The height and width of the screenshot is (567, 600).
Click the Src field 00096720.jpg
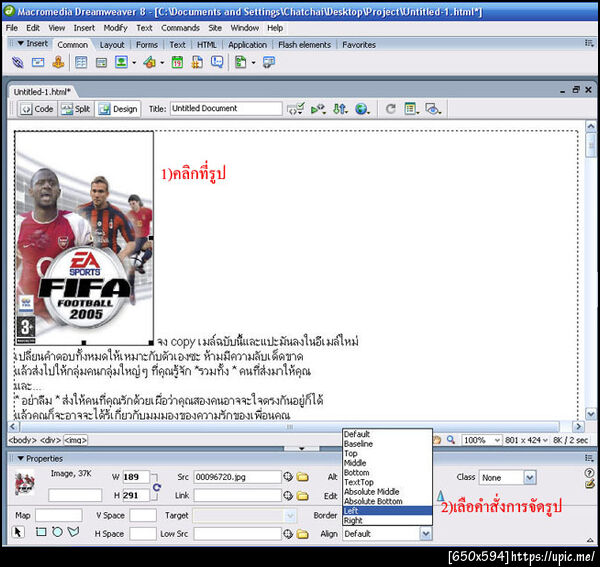coord(237,477)
